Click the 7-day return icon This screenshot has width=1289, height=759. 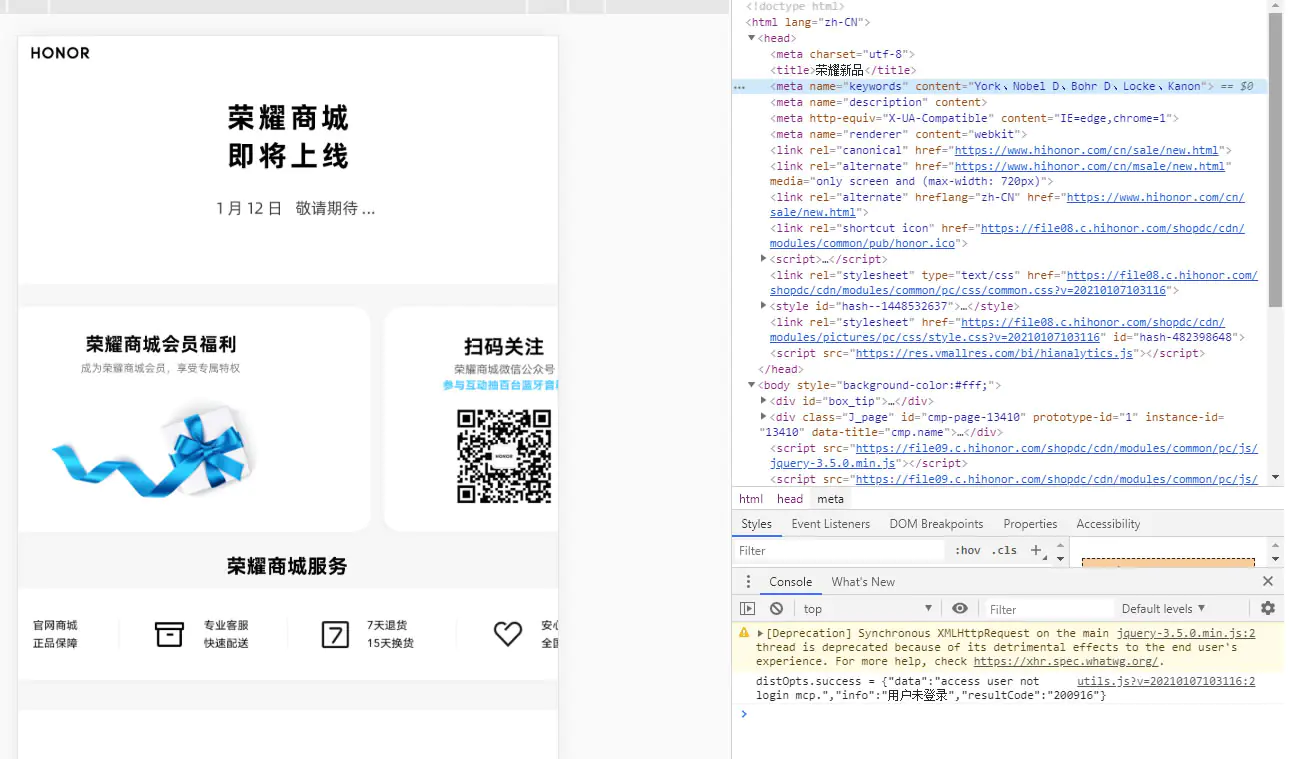(x=335, y=634)
